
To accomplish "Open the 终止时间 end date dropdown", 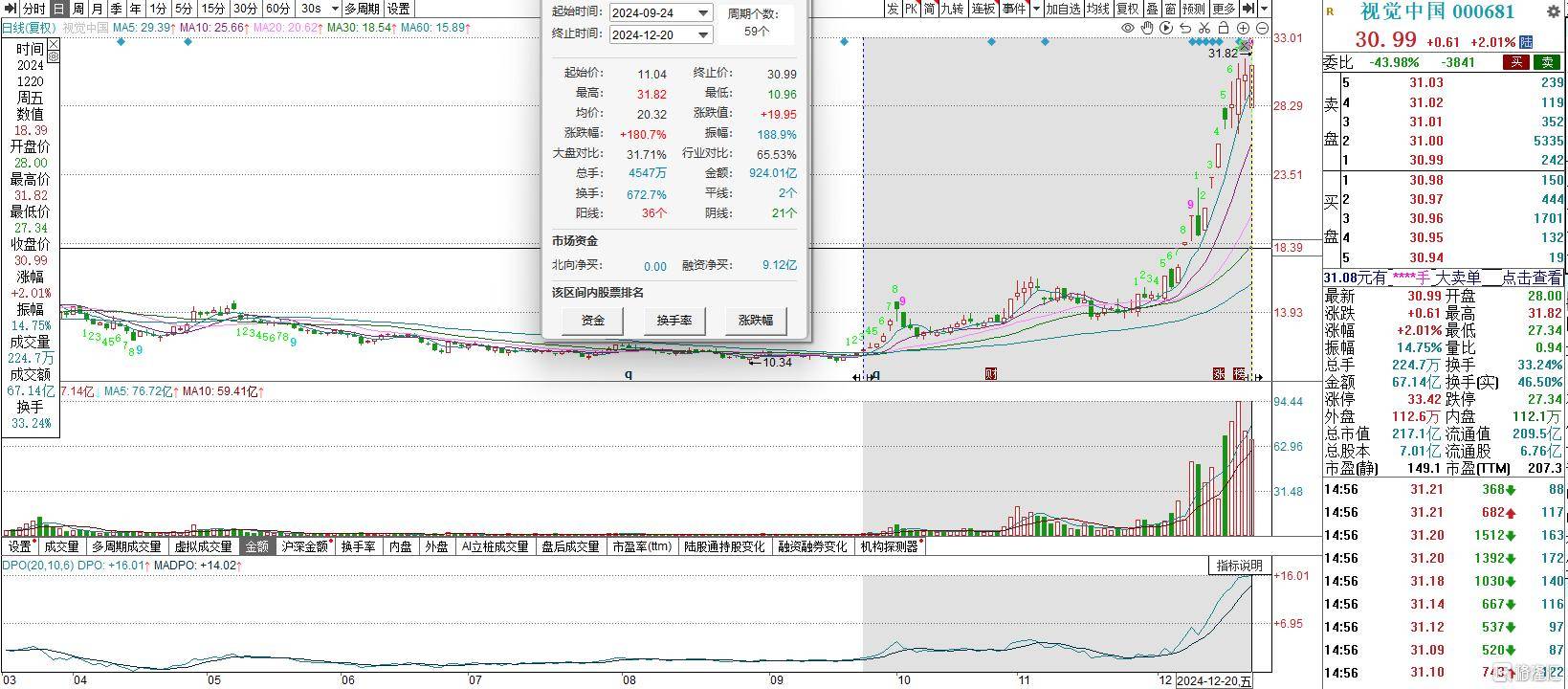I will (x=703, y=34).
